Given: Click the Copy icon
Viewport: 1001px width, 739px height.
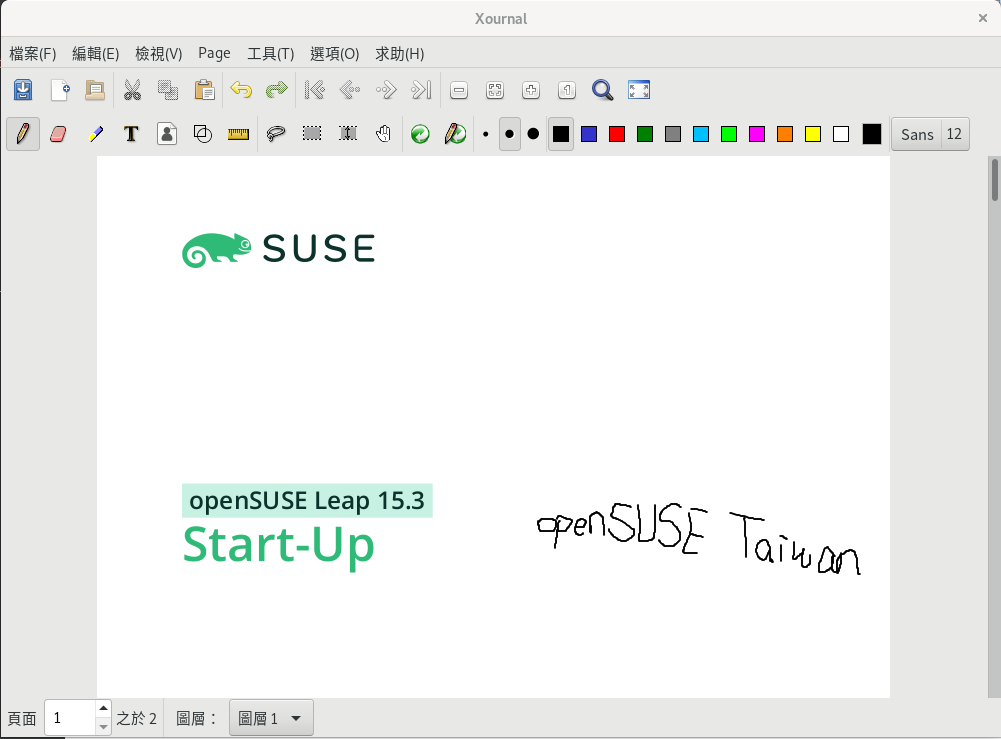Looking at the screenshot, I should pyautogui.click(x=168, y=90).
